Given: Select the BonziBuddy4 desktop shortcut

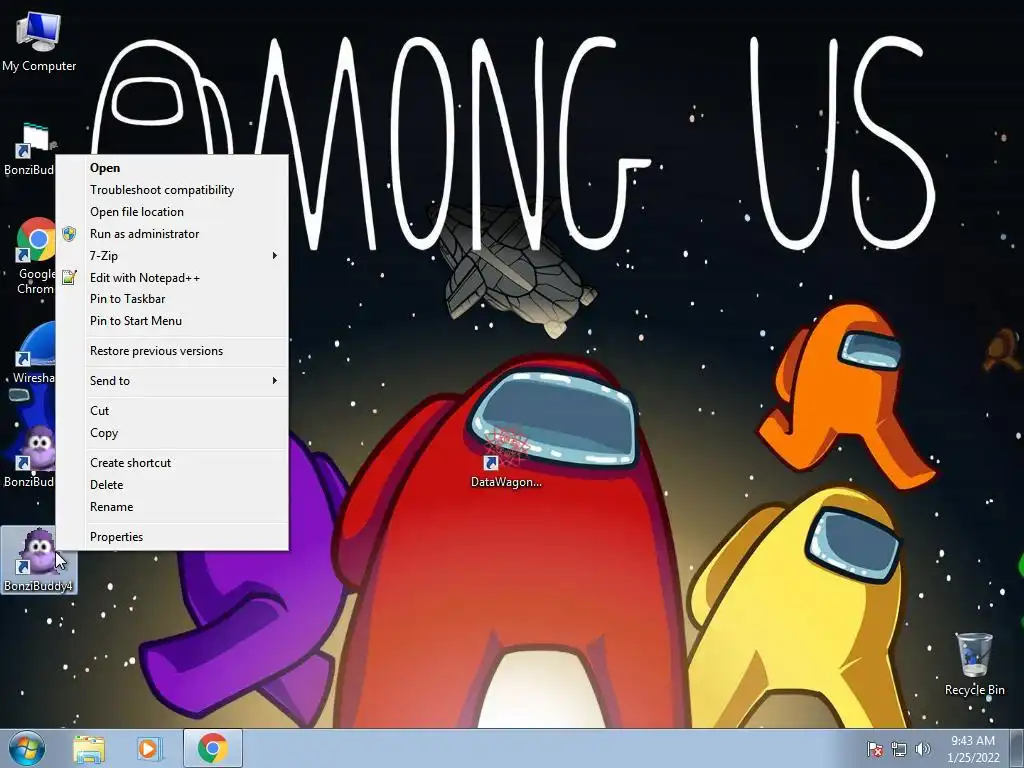Looking at the screenshot, I should point(39,560).
